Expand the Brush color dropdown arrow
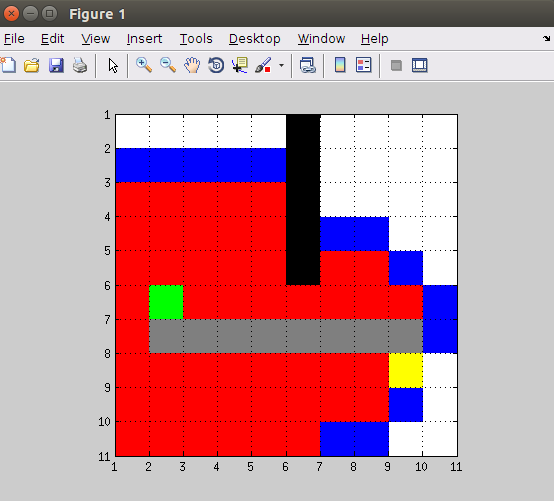Image resolution: width=554 pixels, height=501 pixels. point(281,65)
